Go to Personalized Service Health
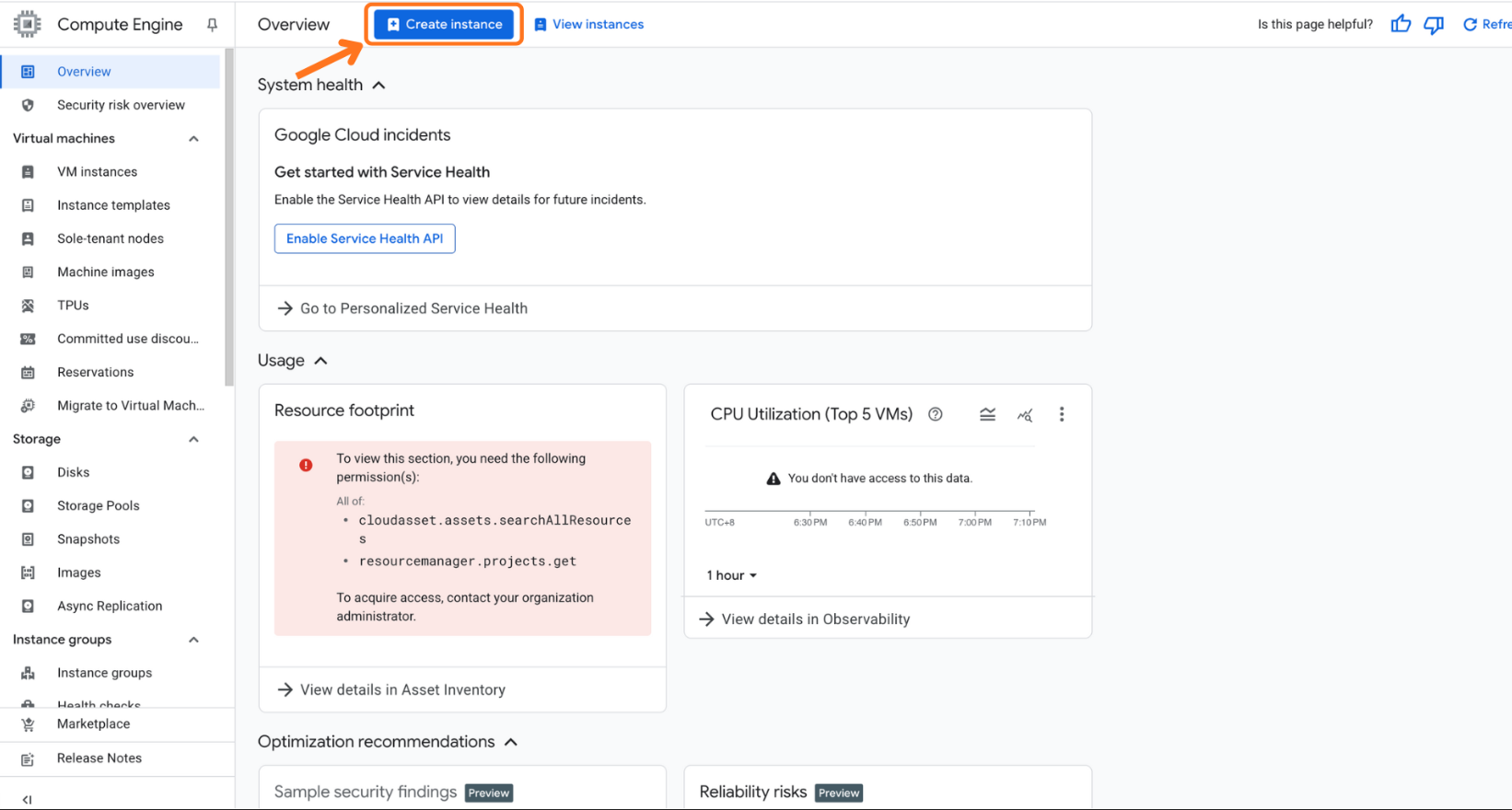The width and height of the screenshot is (1512, 810). coord(402,308)
